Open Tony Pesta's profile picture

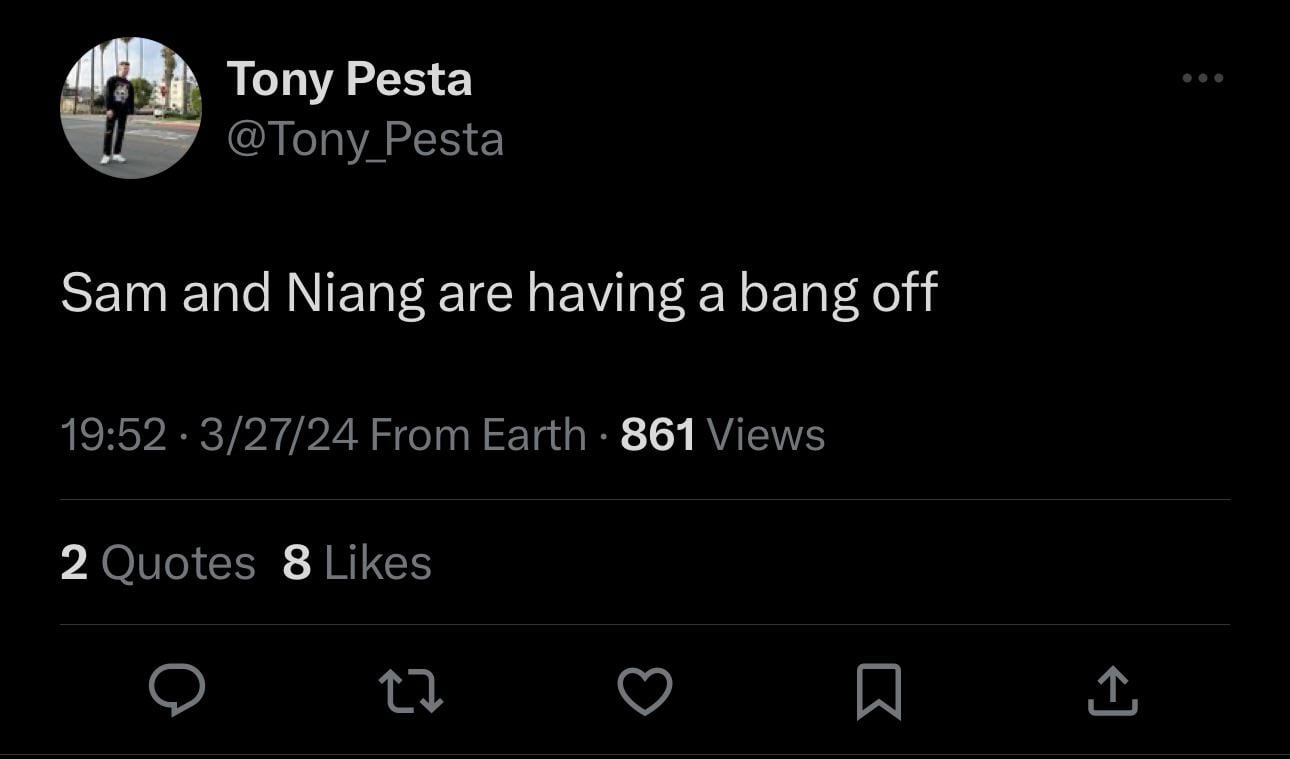click(x=130, y=108)
